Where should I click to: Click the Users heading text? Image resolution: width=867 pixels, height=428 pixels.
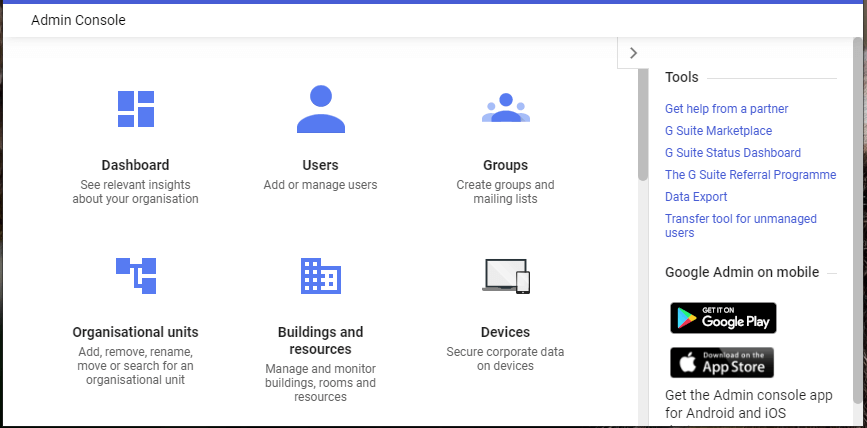(x=321, y=165)
